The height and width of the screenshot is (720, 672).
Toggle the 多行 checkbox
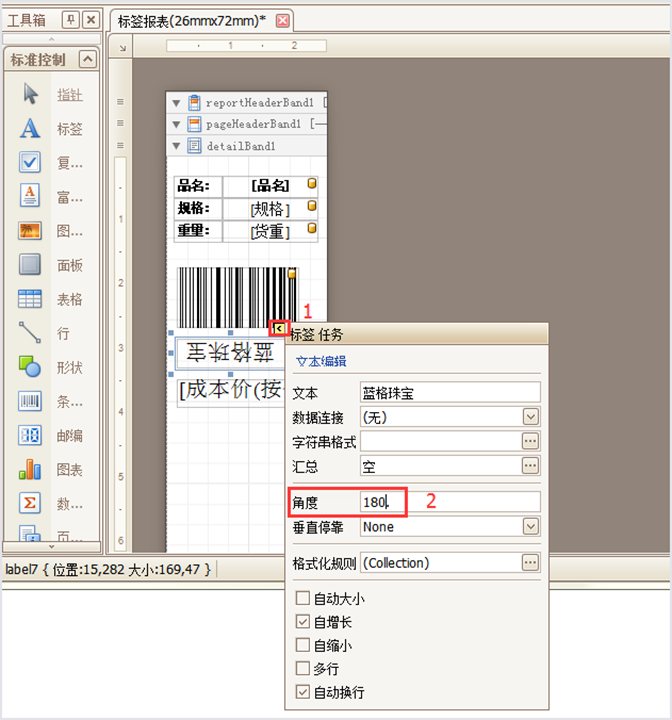pyautogui.click(x=303, y=669)
